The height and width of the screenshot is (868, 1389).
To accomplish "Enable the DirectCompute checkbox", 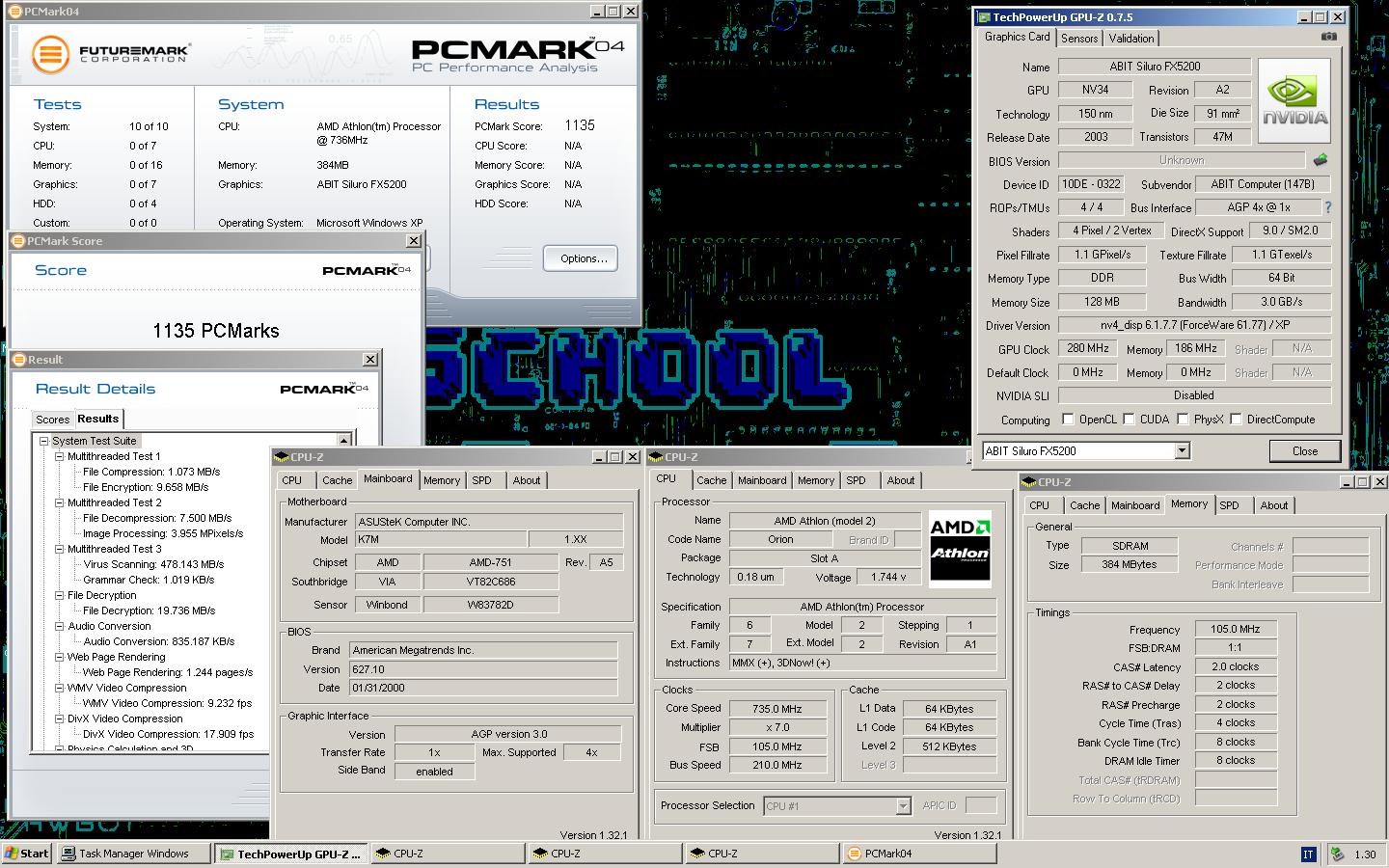I will pos(1236,420).
